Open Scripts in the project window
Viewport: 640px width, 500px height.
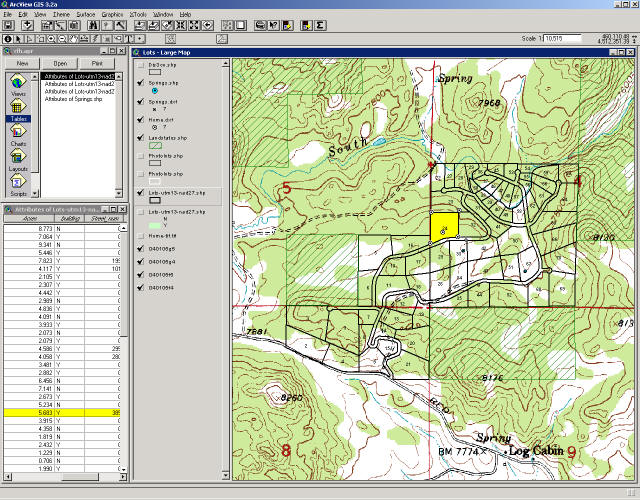[x=18, y=185]
